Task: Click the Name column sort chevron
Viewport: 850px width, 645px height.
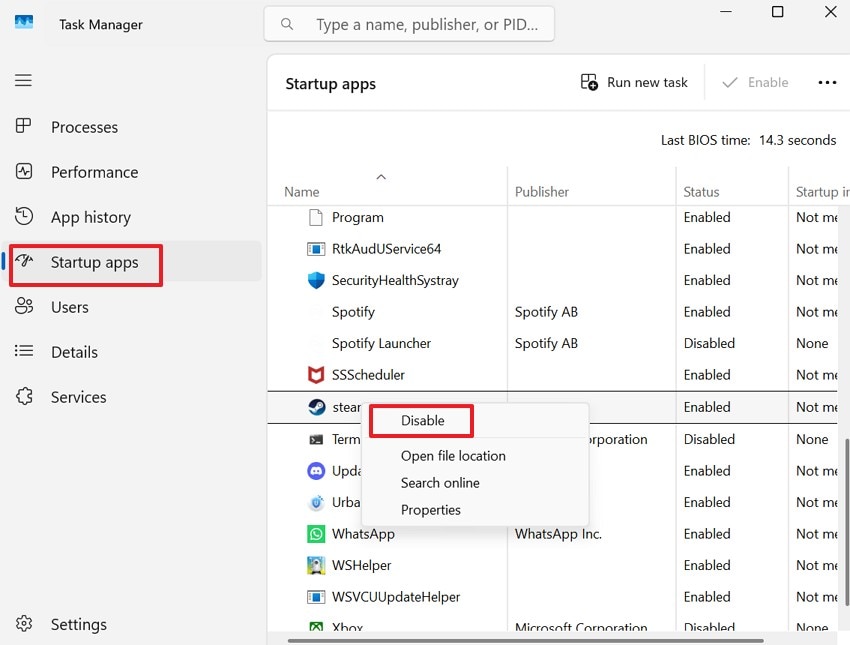Action: click(x=381, y=176)
